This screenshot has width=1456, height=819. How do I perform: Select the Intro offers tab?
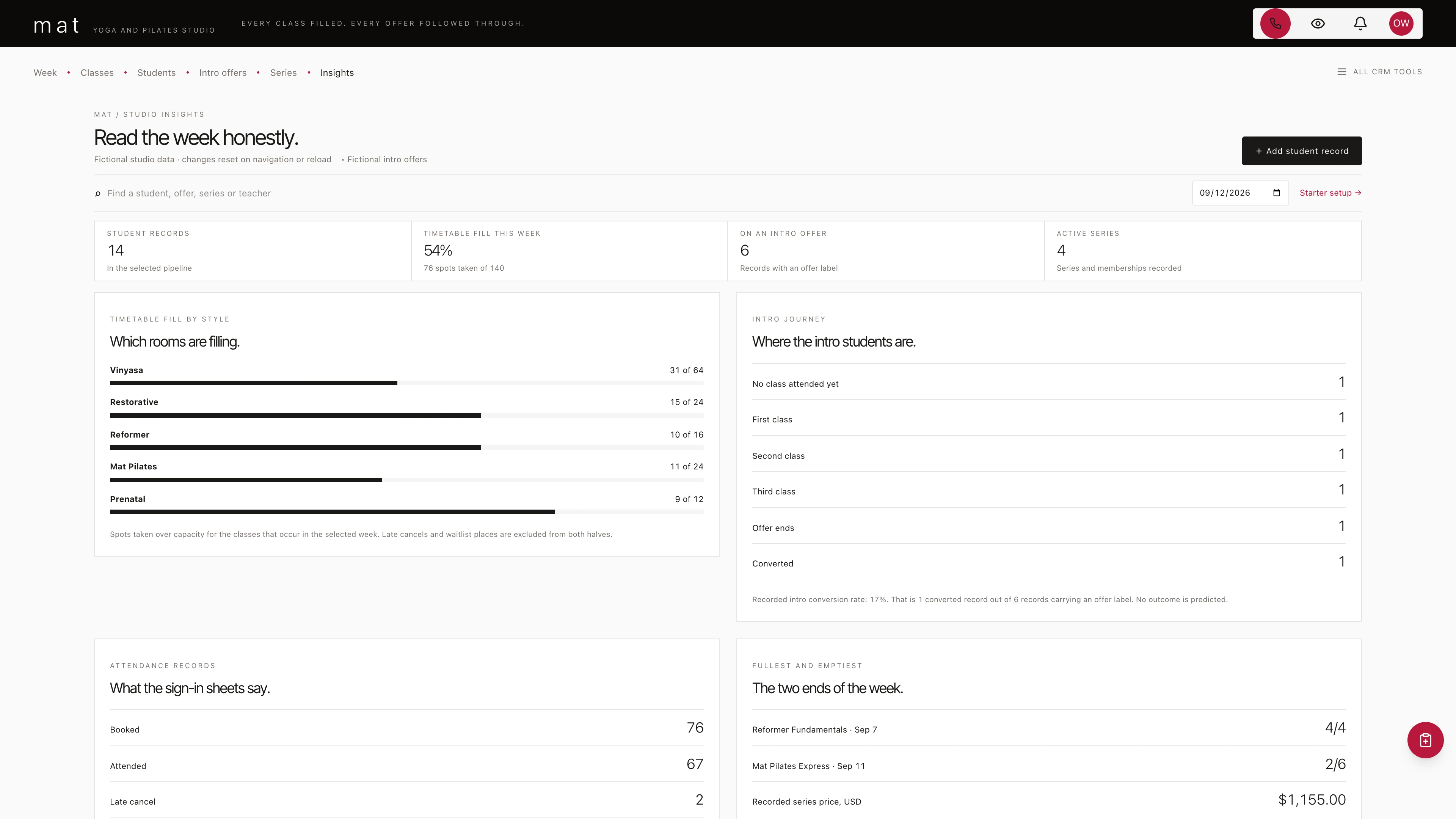[x=223, y=72]
